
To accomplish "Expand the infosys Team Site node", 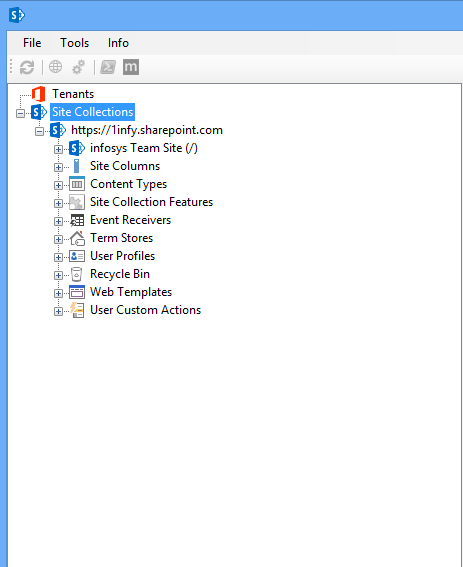I will [x=58, y=149].
